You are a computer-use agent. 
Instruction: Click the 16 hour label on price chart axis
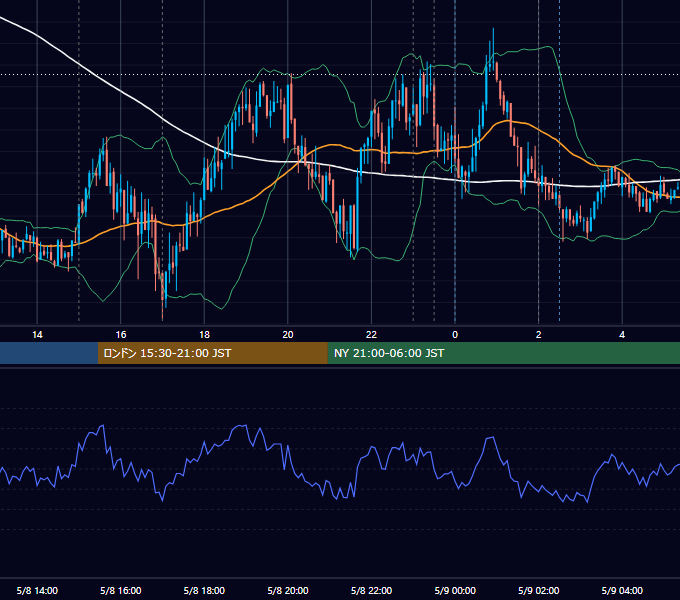121,335
